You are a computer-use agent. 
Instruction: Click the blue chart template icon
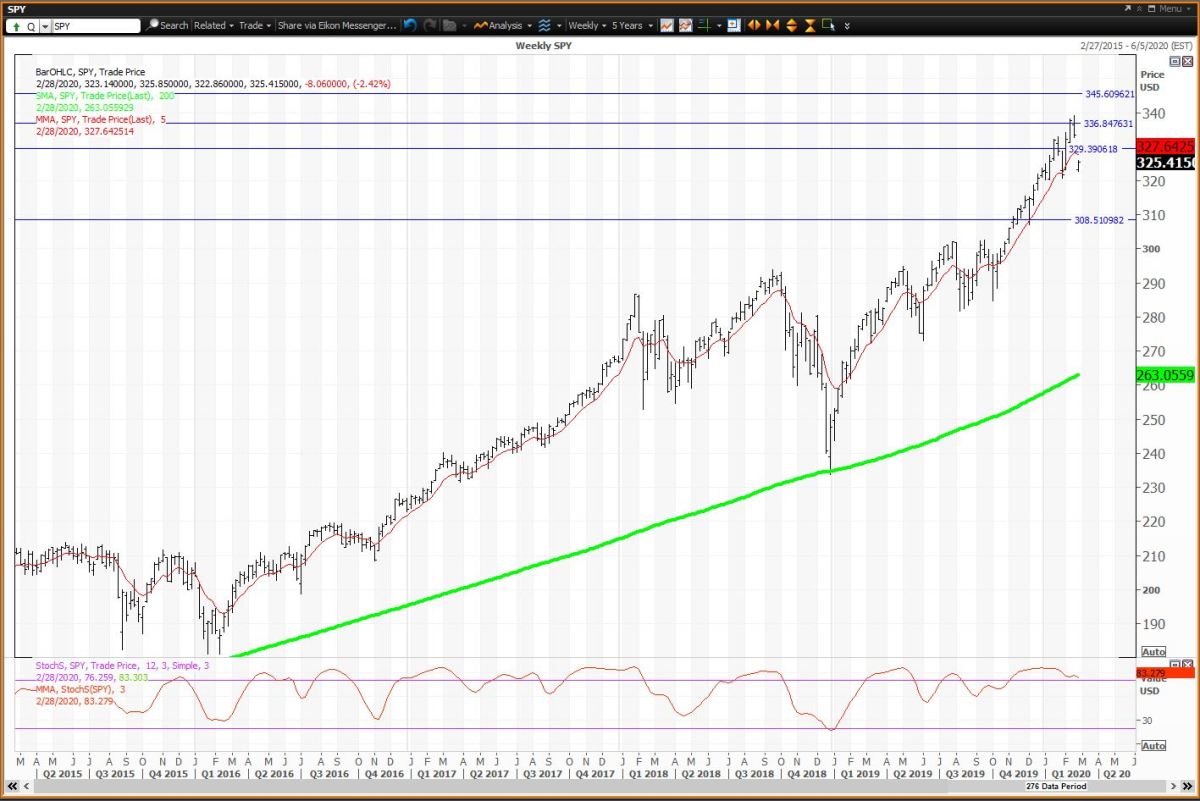(x=734, y=25)
